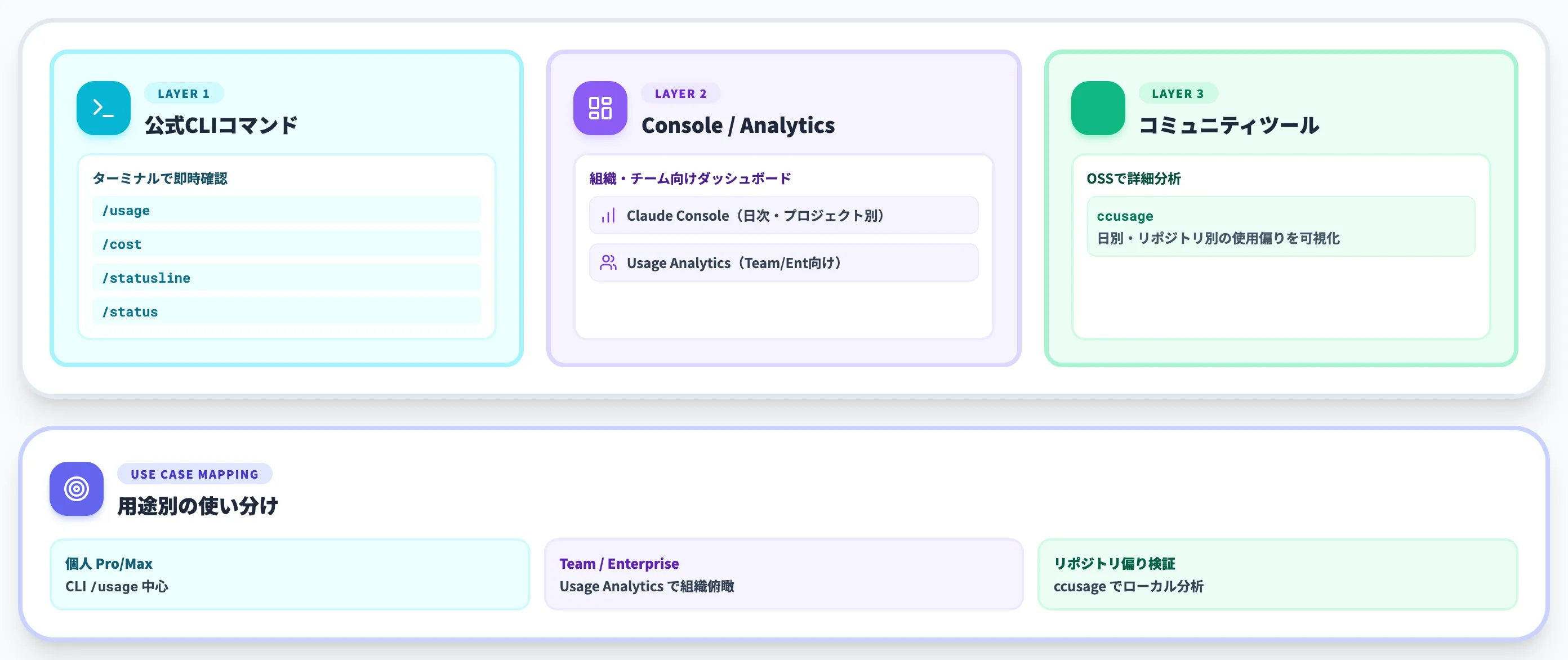Click the 公式CLIコマンド heading

221,126
